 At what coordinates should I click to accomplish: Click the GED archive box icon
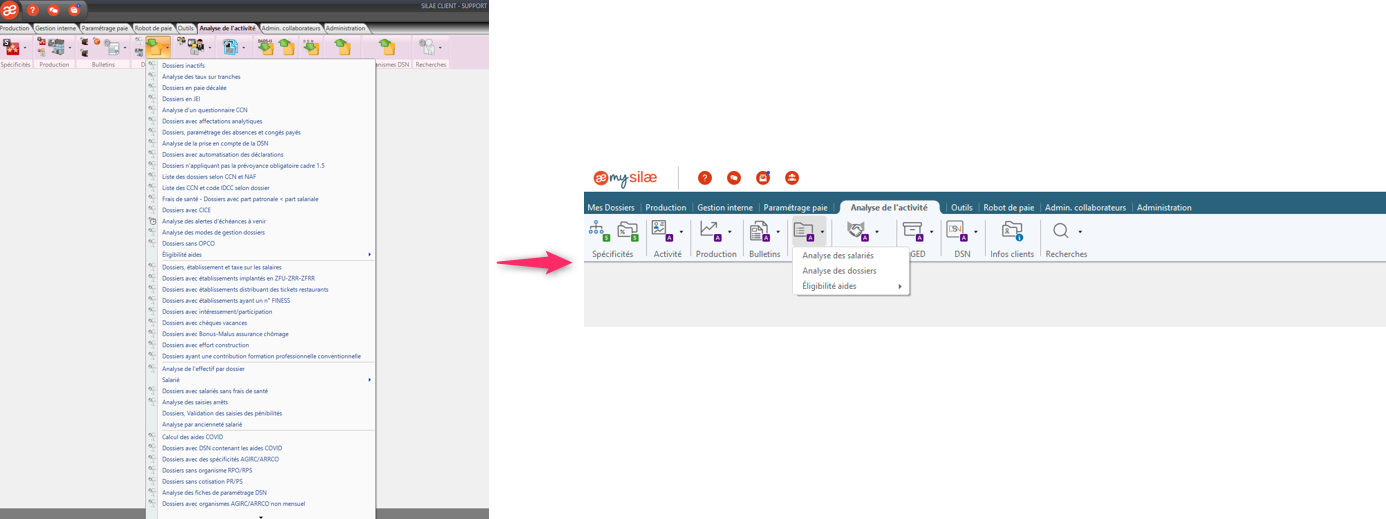tap(913, 231)
